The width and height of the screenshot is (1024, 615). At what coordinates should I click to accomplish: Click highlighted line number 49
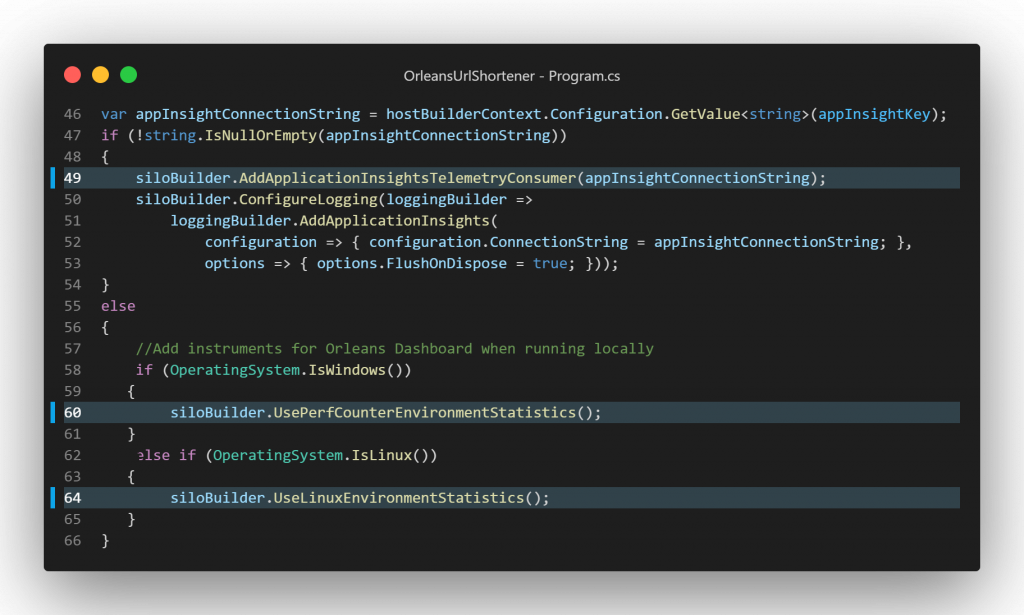tap(72, 178)
